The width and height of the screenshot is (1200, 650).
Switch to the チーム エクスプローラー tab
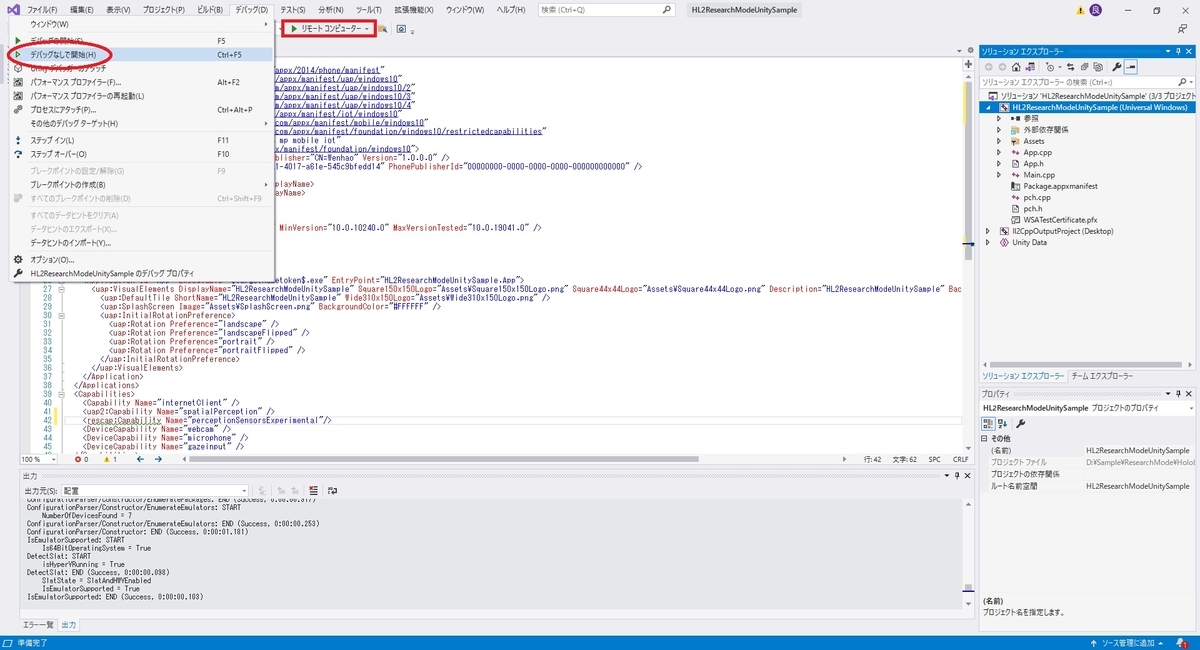pos(1102,376)
